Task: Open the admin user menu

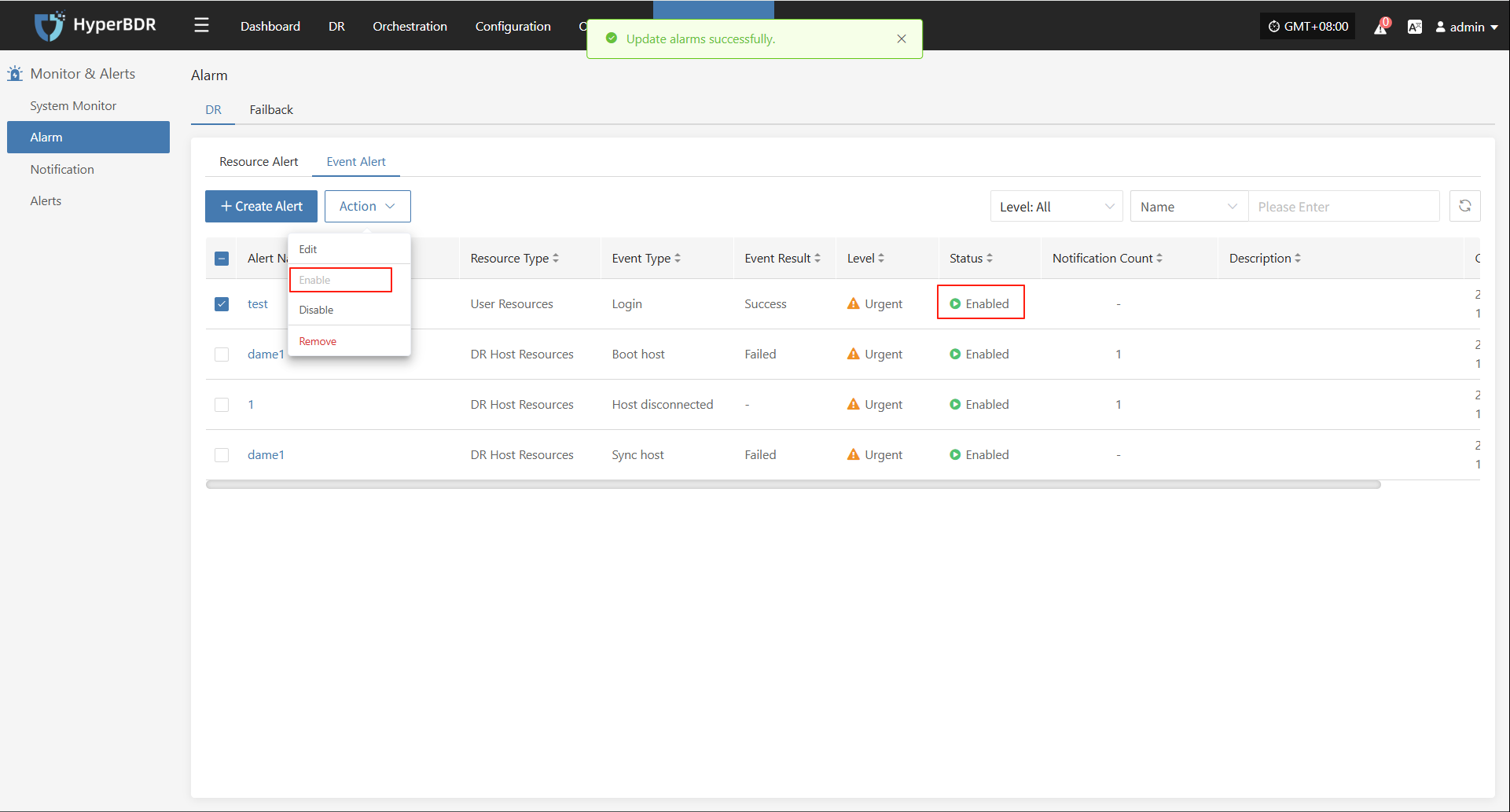Action: tap(1467, 27)
